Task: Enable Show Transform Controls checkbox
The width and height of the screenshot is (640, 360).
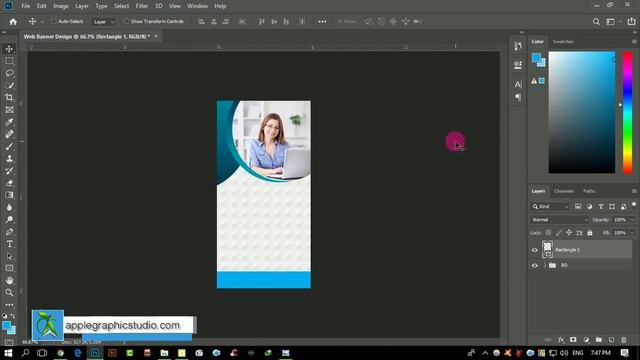Action: point(127,21)
